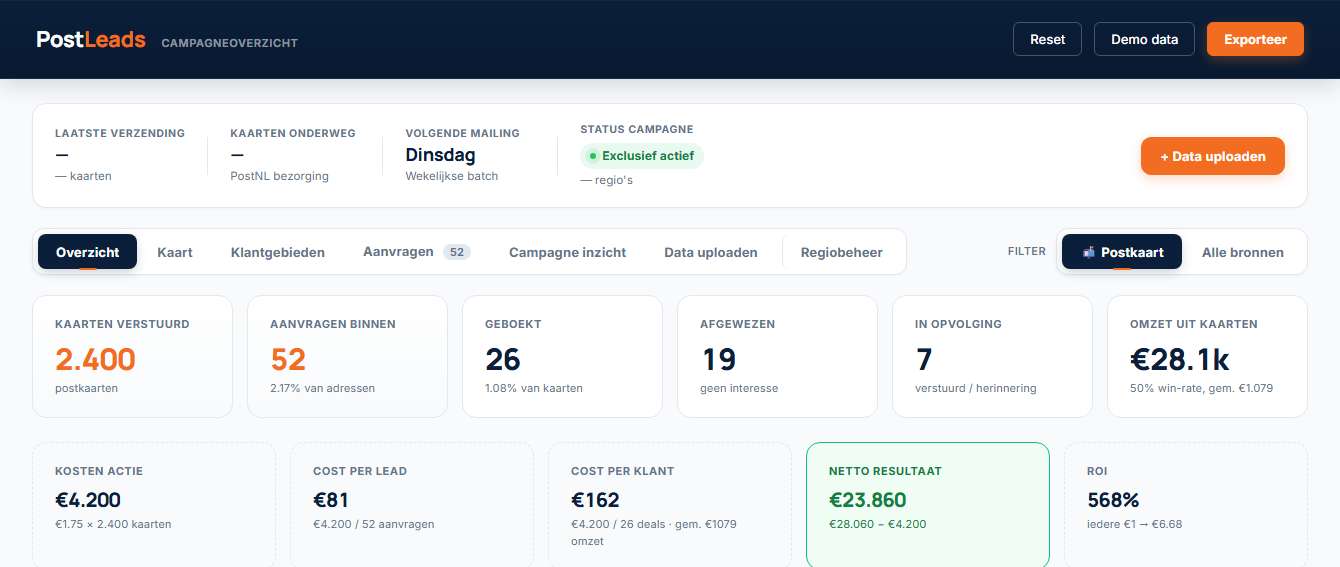Click the CAMPAGNEOVERZICHT header text
Viewport: 1340px width, 567px height.
point(229,43)
